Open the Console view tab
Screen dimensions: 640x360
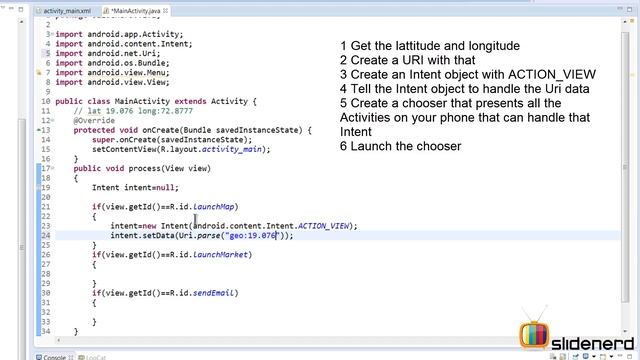tap(54, 357)
